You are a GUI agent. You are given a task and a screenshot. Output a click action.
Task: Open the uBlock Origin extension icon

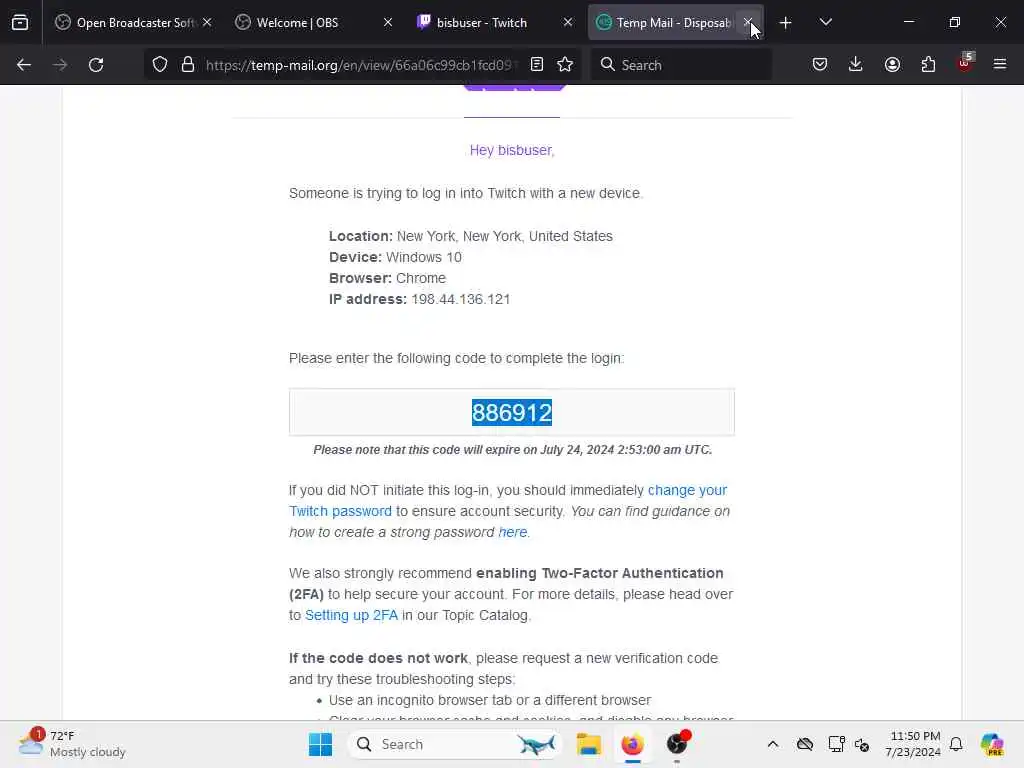click(965, 63)
